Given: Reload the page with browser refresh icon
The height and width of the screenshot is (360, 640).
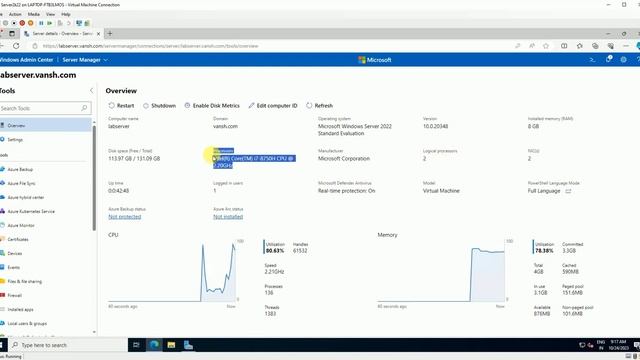Looking at the screenshot, I should click(x=16, y=46).
